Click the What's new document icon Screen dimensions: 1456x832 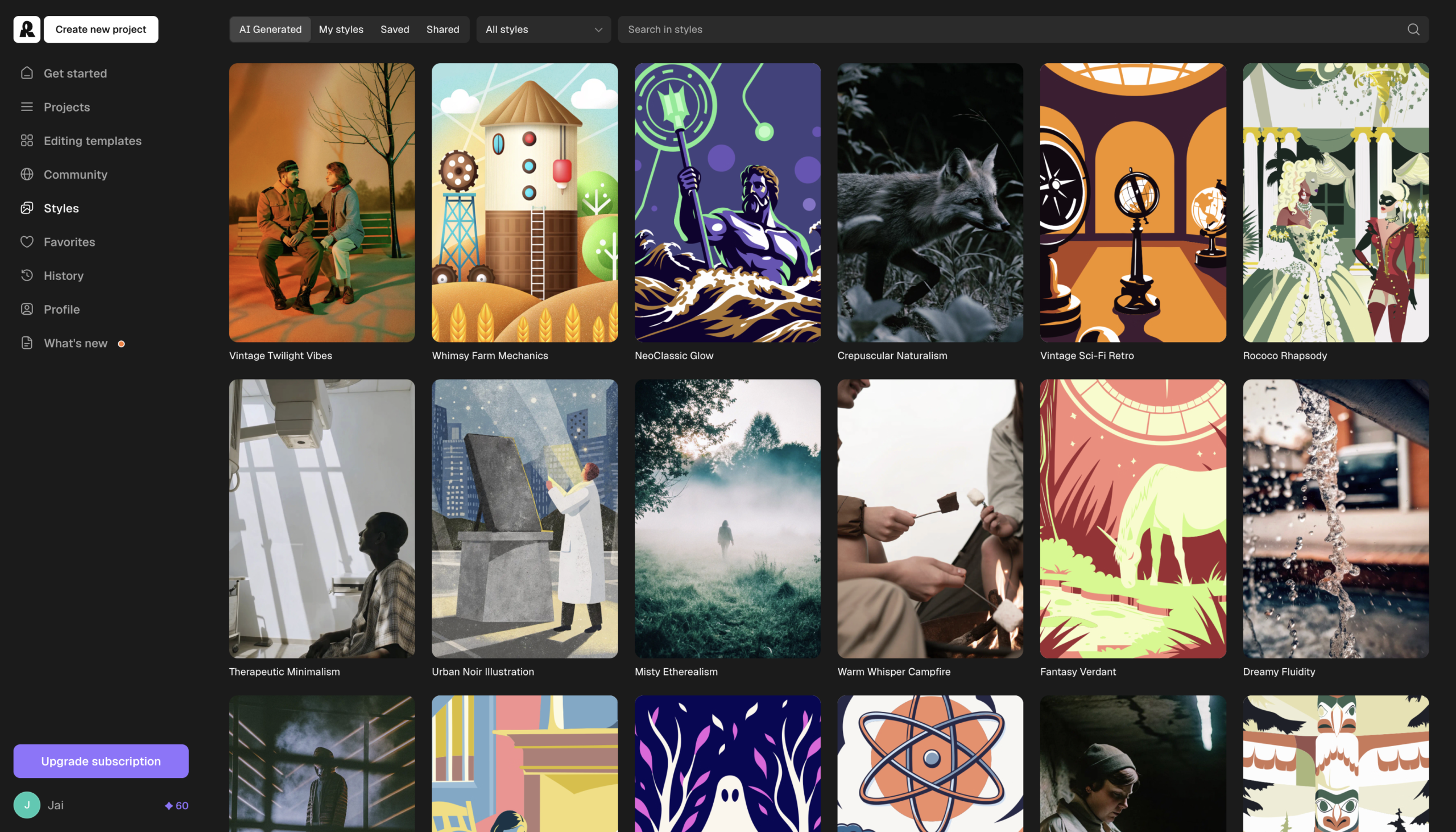[27, 343]
